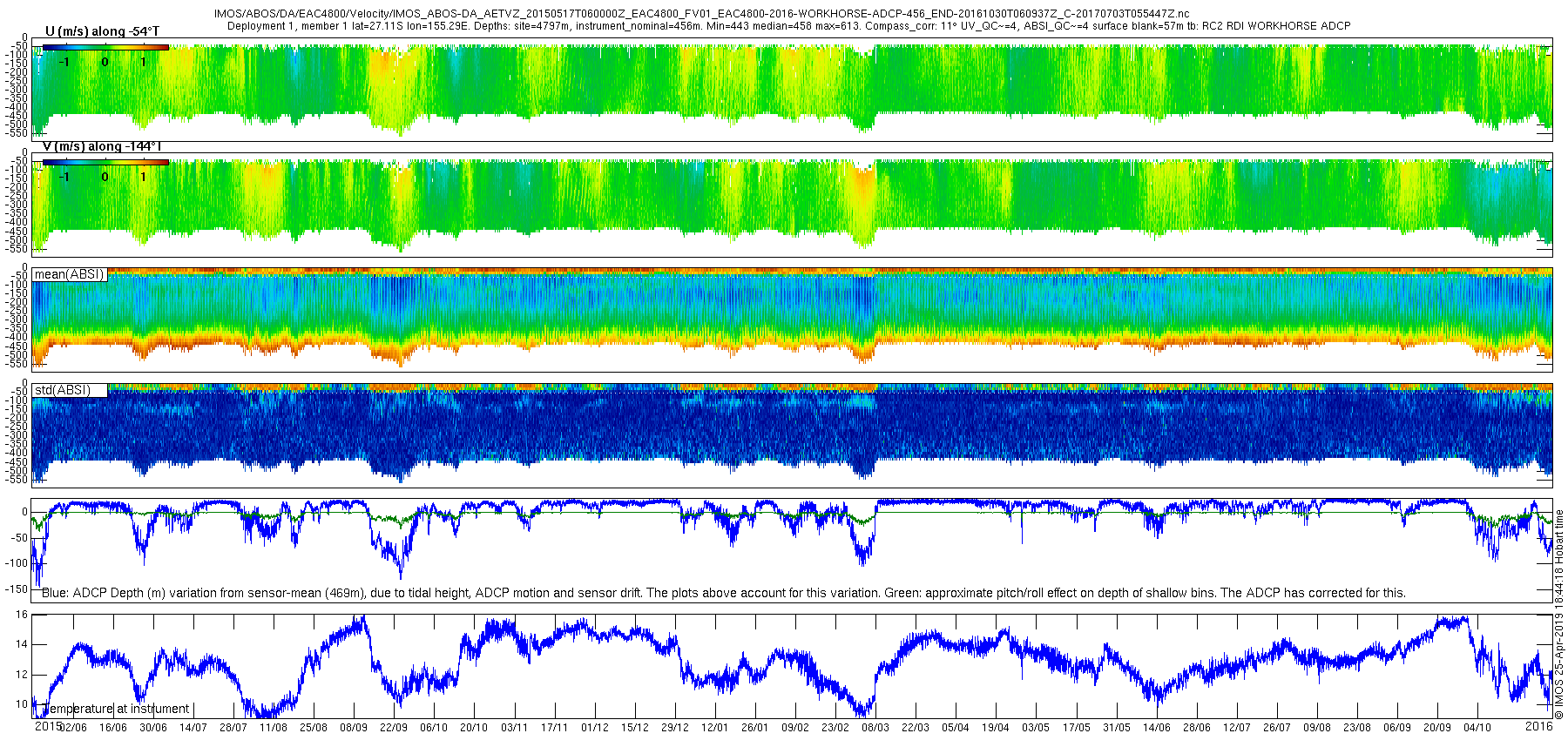
Task: Click the 'Blue: ADCP Depth (m) variation' caption
Action: (x=723, y=593)
